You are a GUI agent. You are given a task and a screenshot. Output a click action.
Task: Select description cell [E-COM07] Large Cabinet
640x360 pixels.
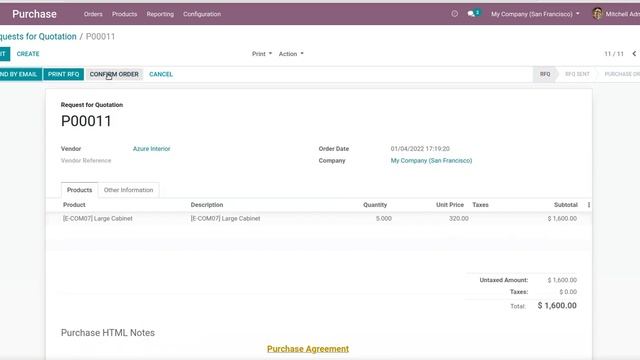(225, 219)
